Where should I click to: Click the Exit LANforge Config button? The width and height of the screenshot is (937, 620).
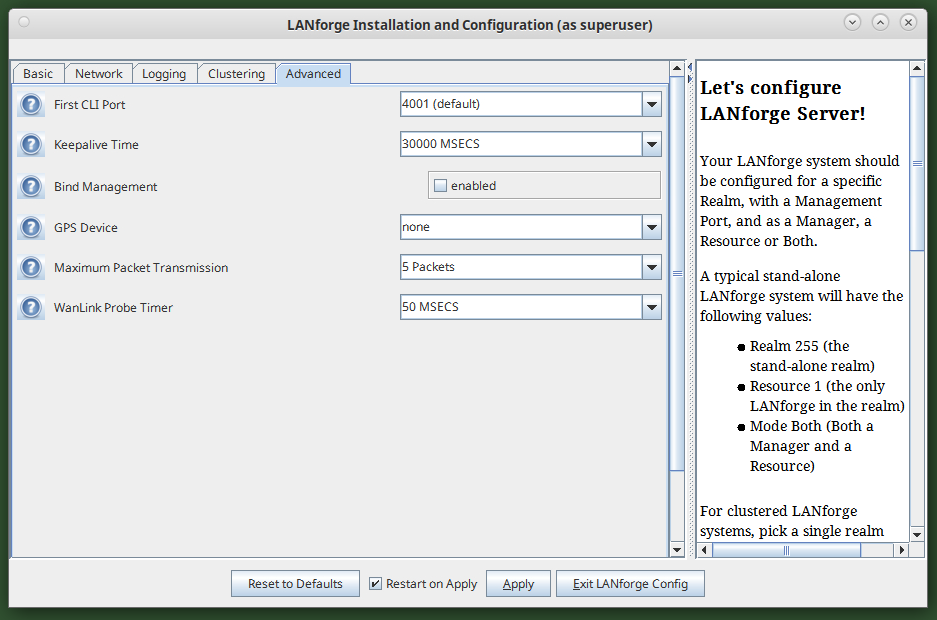pyautogui.click(x=630, y=584)
